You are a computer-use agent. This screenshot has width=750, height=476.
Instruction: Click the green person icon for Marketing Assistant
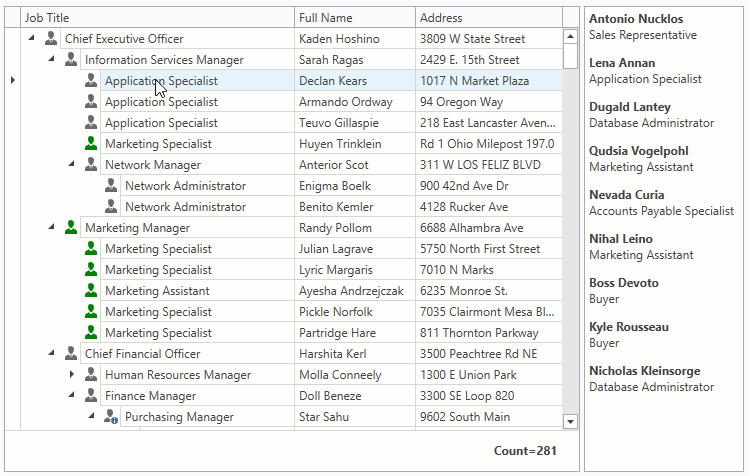(91, 291)
